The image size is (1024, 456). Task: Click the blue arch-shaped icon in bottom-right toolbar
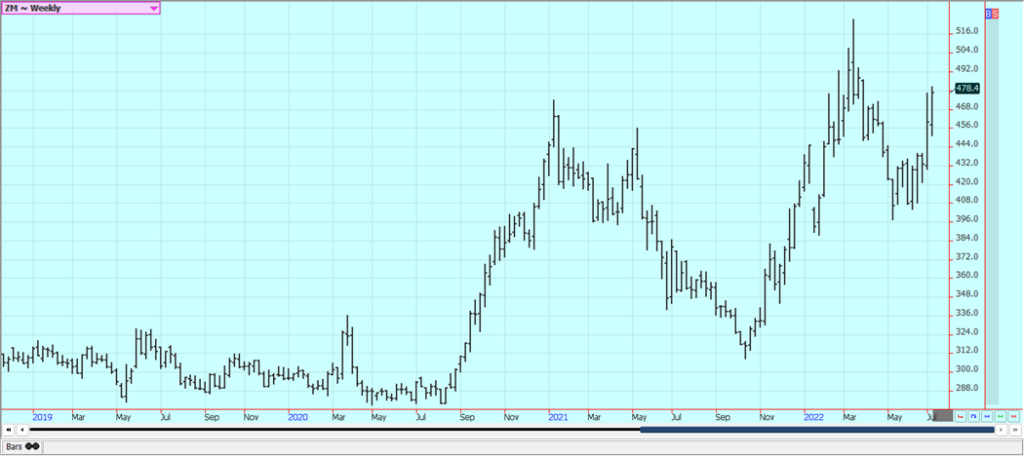(x=974, y=416)
